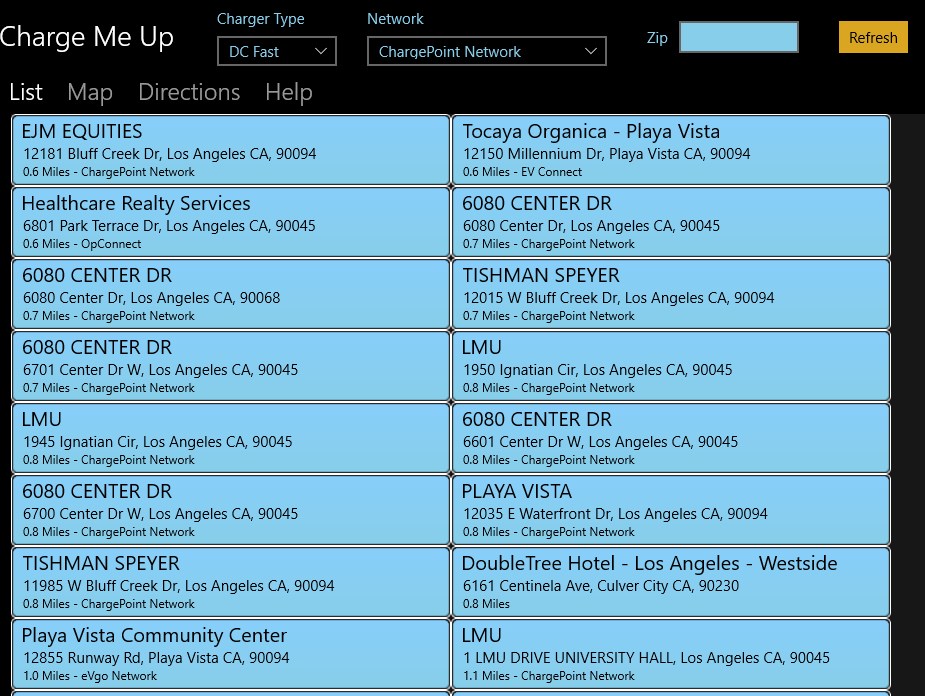Click the Network label above the dropdown
925x696 pixels.
395,19
